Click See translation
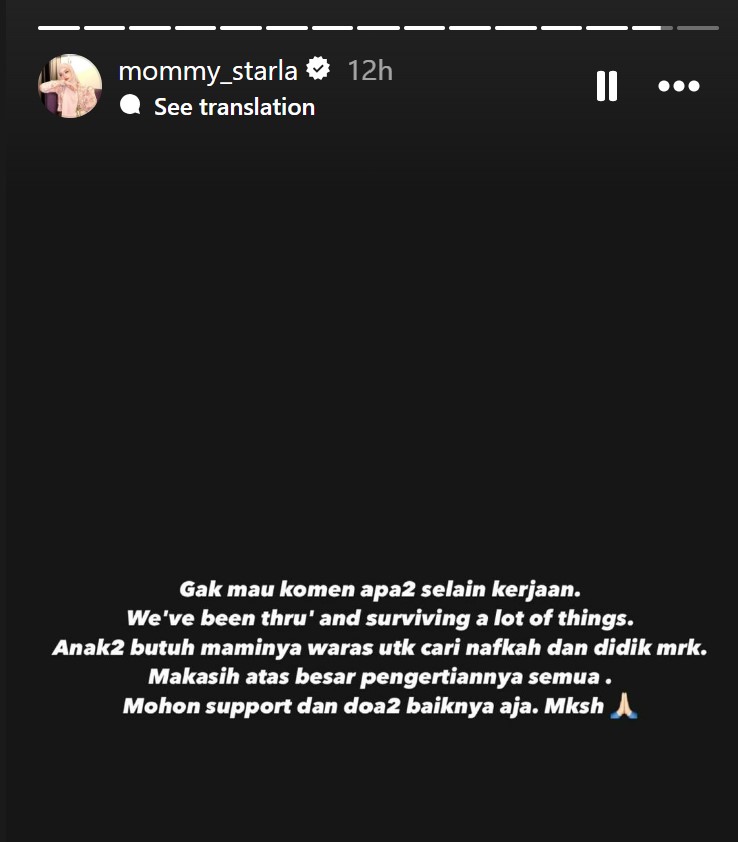 point(234,107)
